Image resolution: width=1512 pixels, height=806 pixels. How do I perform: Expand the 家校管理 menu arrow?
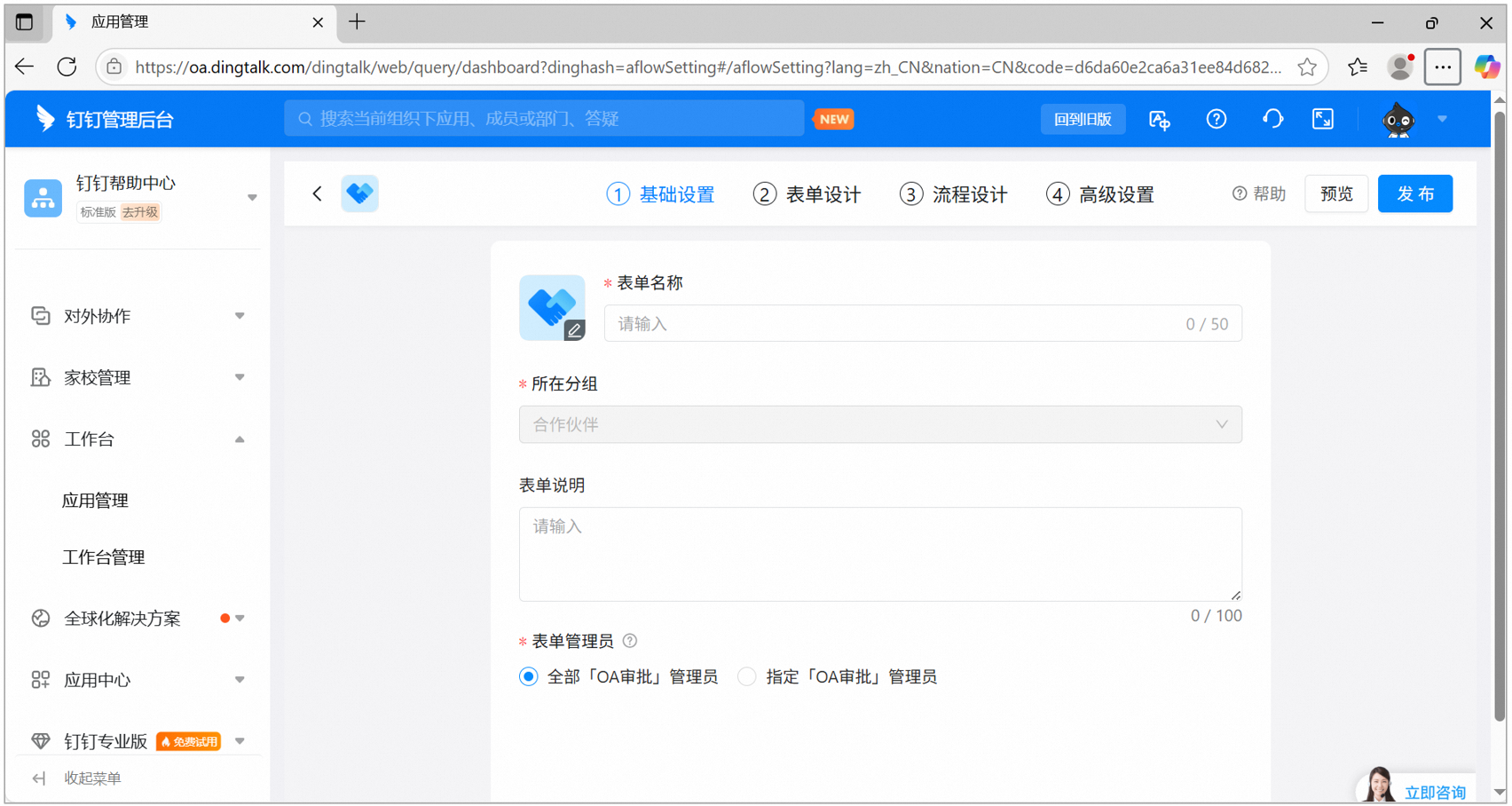coord(240,377)
